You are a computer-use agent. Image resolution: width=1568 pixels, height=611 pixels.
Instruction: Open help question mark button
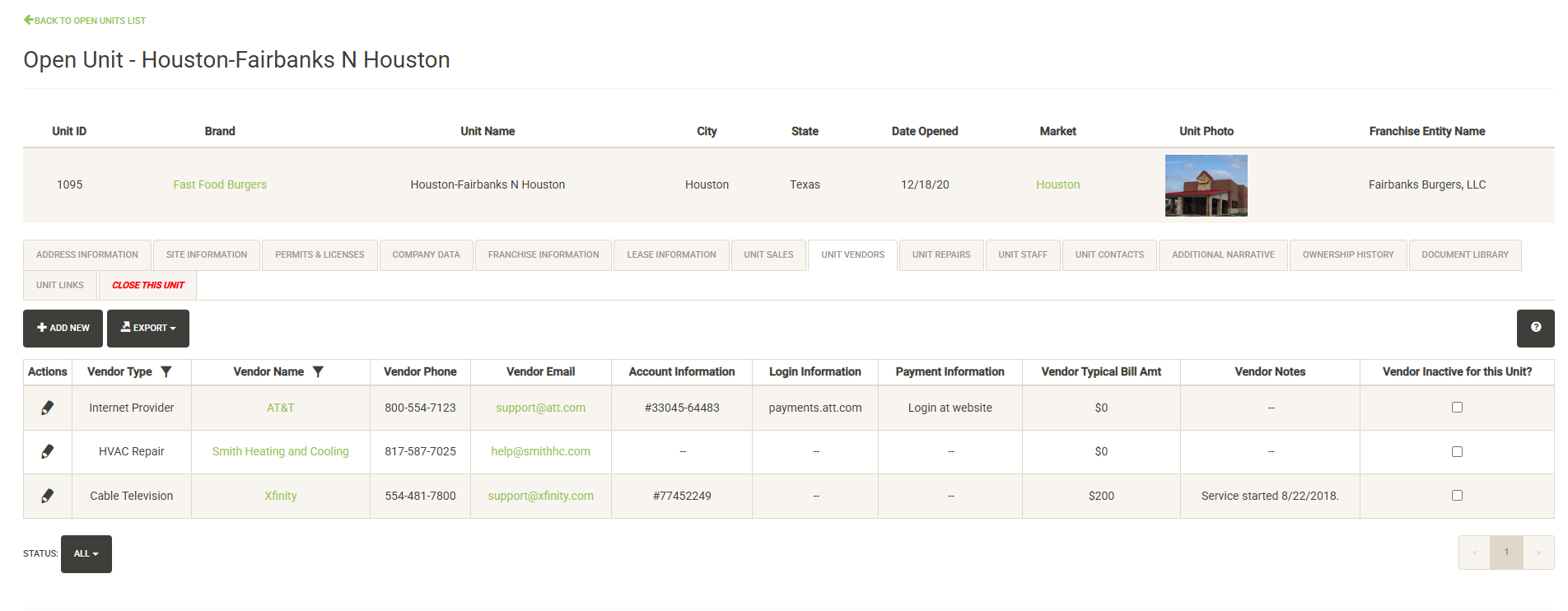click(x=1535, y=328)
